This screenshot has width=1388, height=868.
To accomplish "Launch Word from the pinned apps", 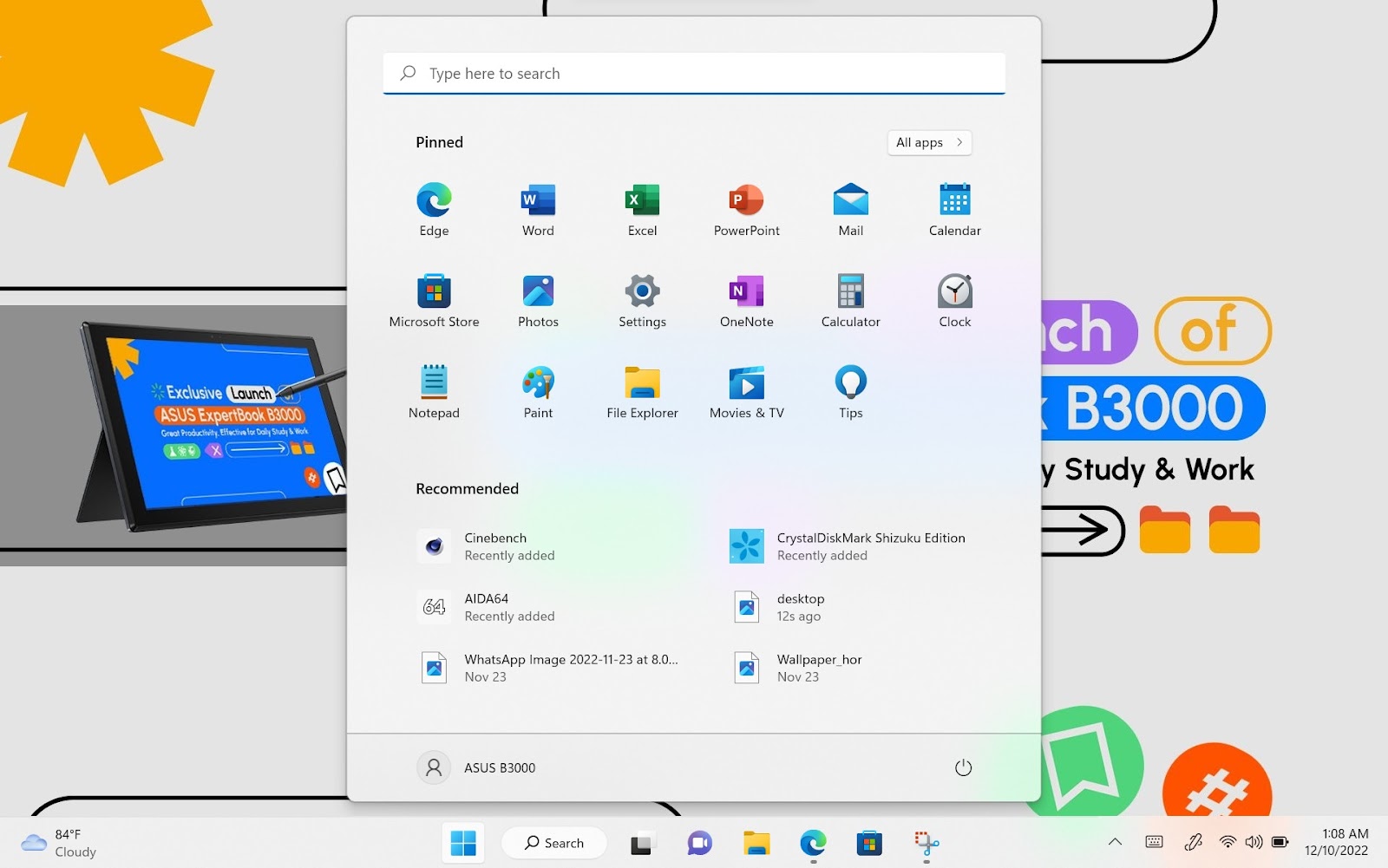I will (x=538, y=210).
